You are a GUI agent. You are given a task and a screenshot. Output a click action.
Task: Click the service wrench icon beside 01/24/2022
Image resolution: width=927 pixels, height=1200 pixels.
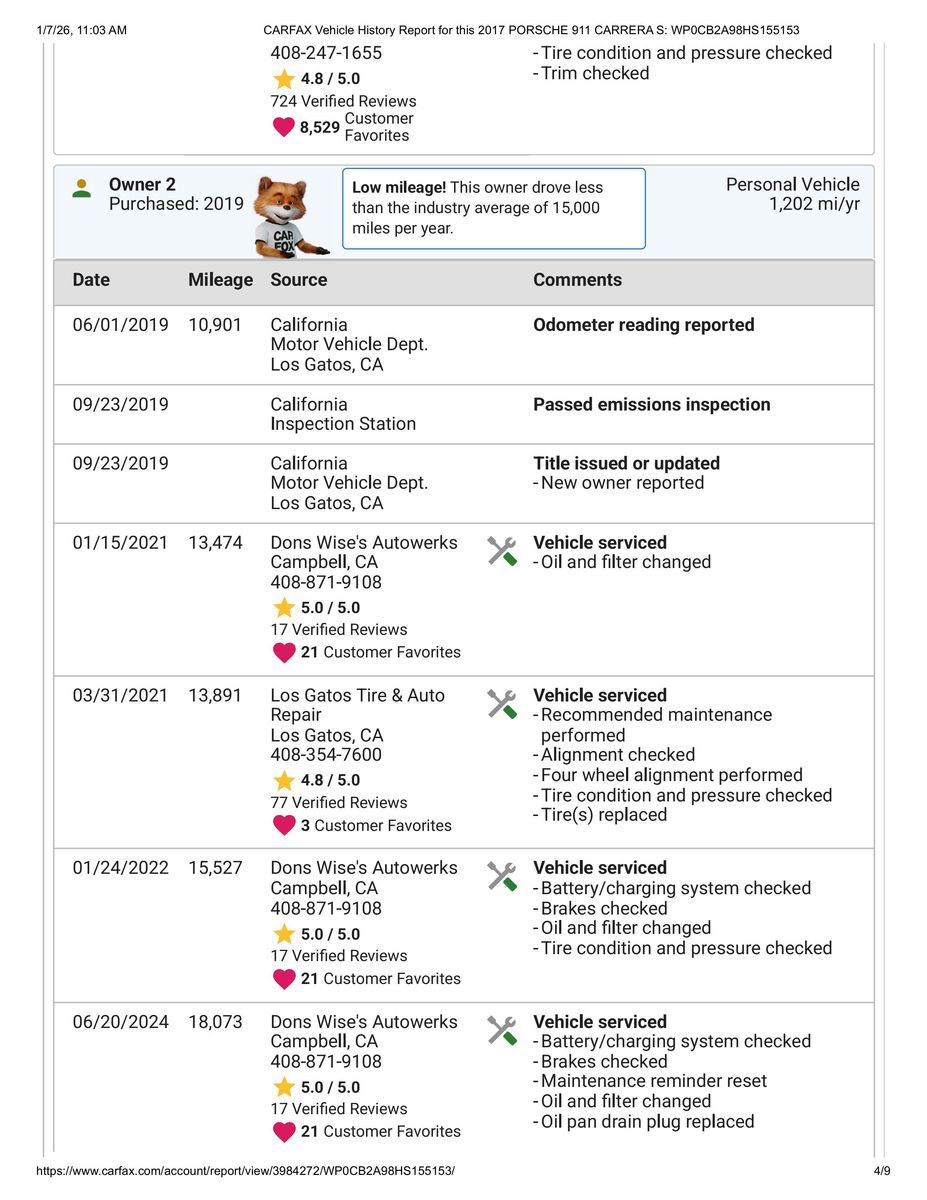pyautogui.click(x=501, y=877)
